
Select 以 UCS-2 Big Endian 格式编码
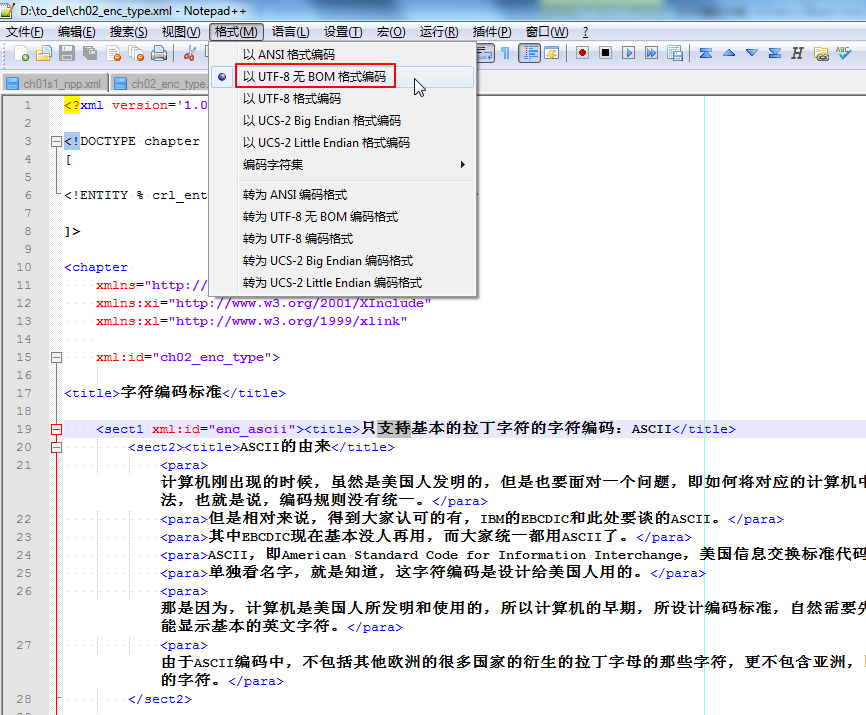pyautogui.click(x=342, y=121)
